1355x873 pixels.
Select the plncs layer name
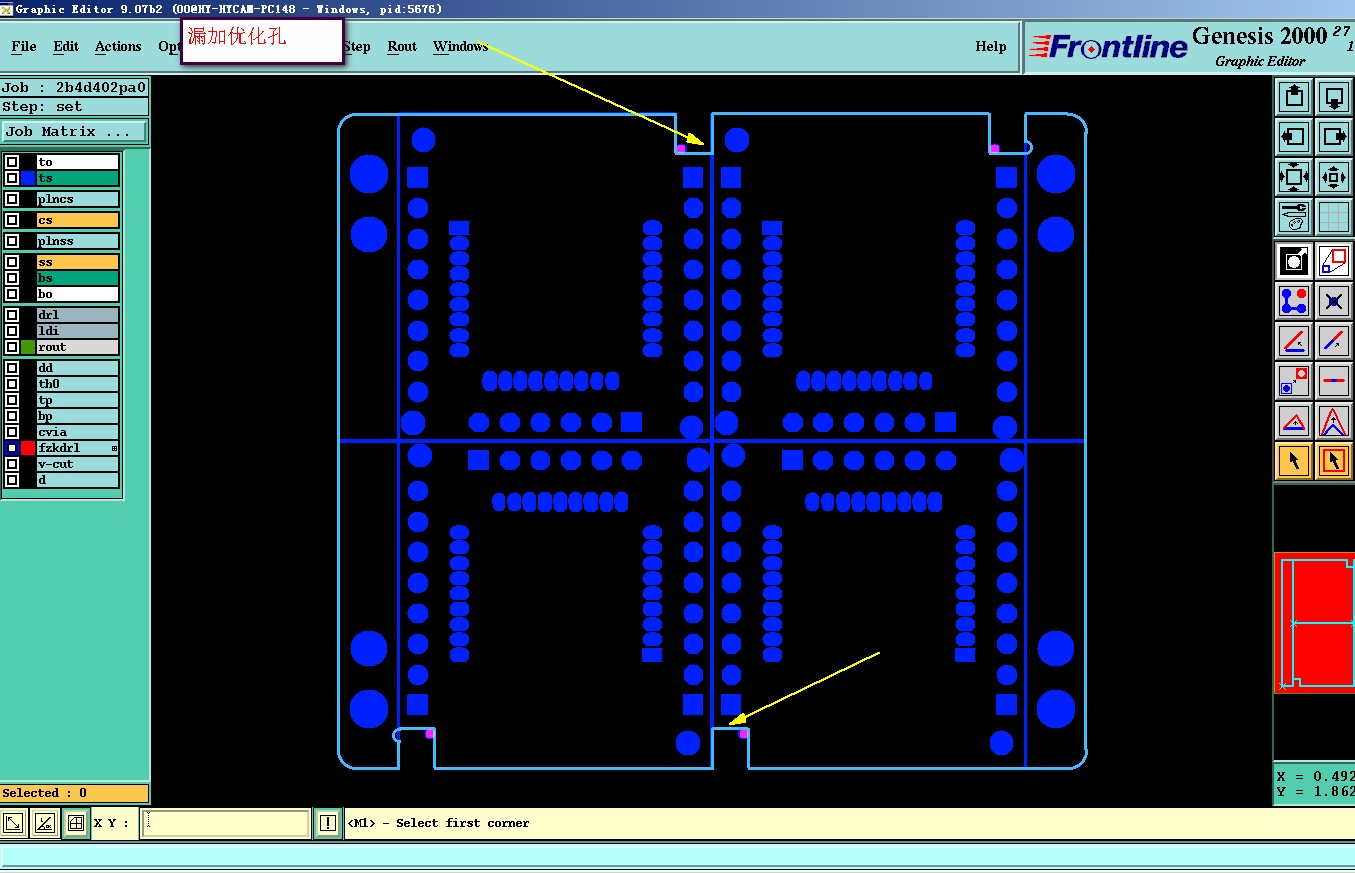pyautogui.click(x=78, y=199)
